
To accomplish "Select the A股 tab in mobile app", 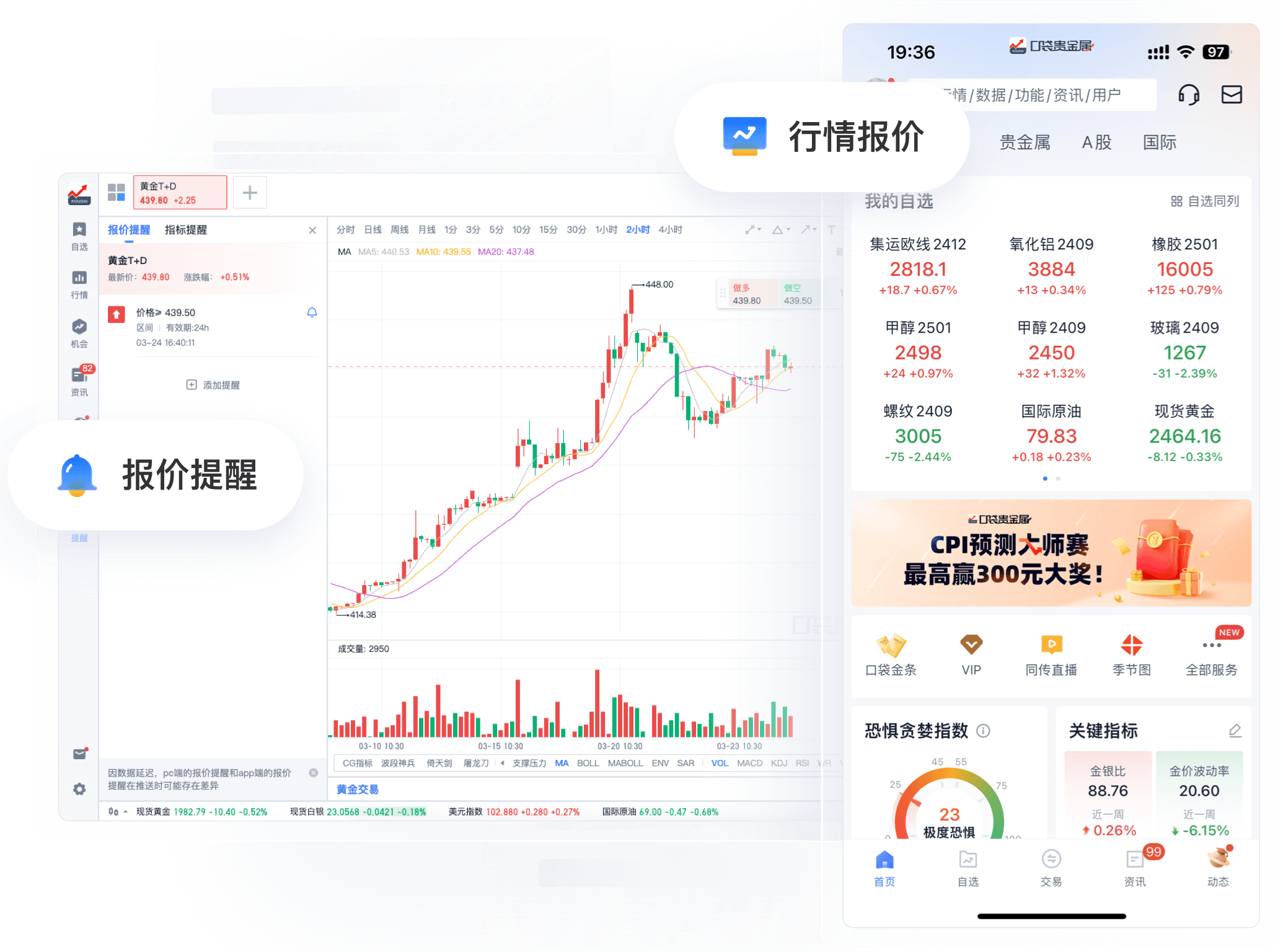I will 1096,143.
